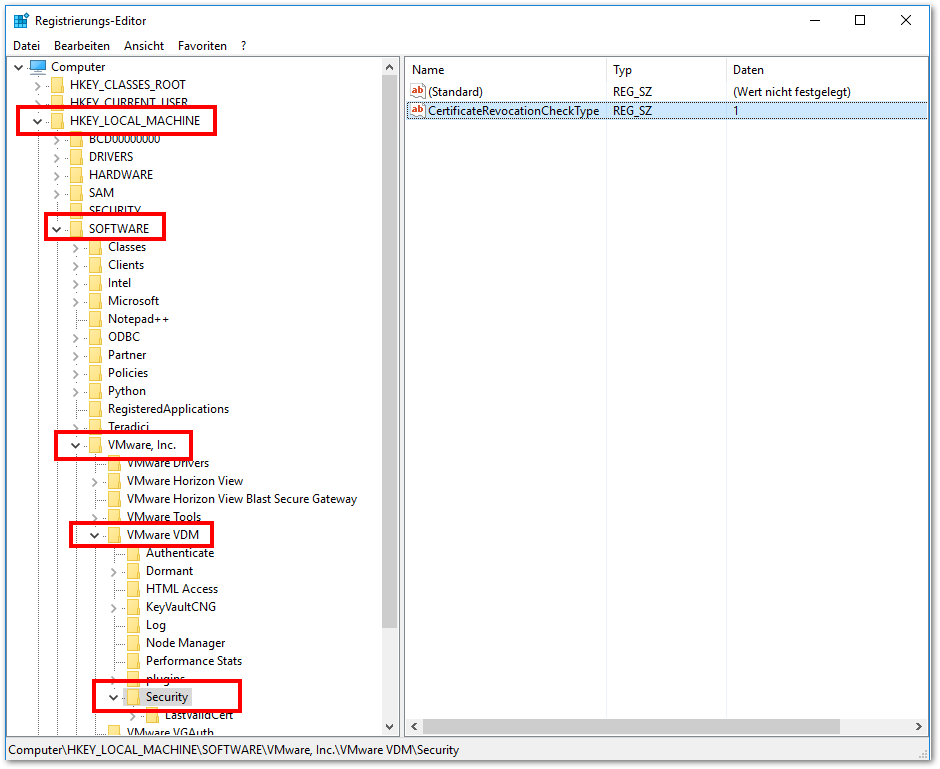This screenshot has height=769, width=940.
Task: Sort values by the Name column header
Action: point(505,70)
